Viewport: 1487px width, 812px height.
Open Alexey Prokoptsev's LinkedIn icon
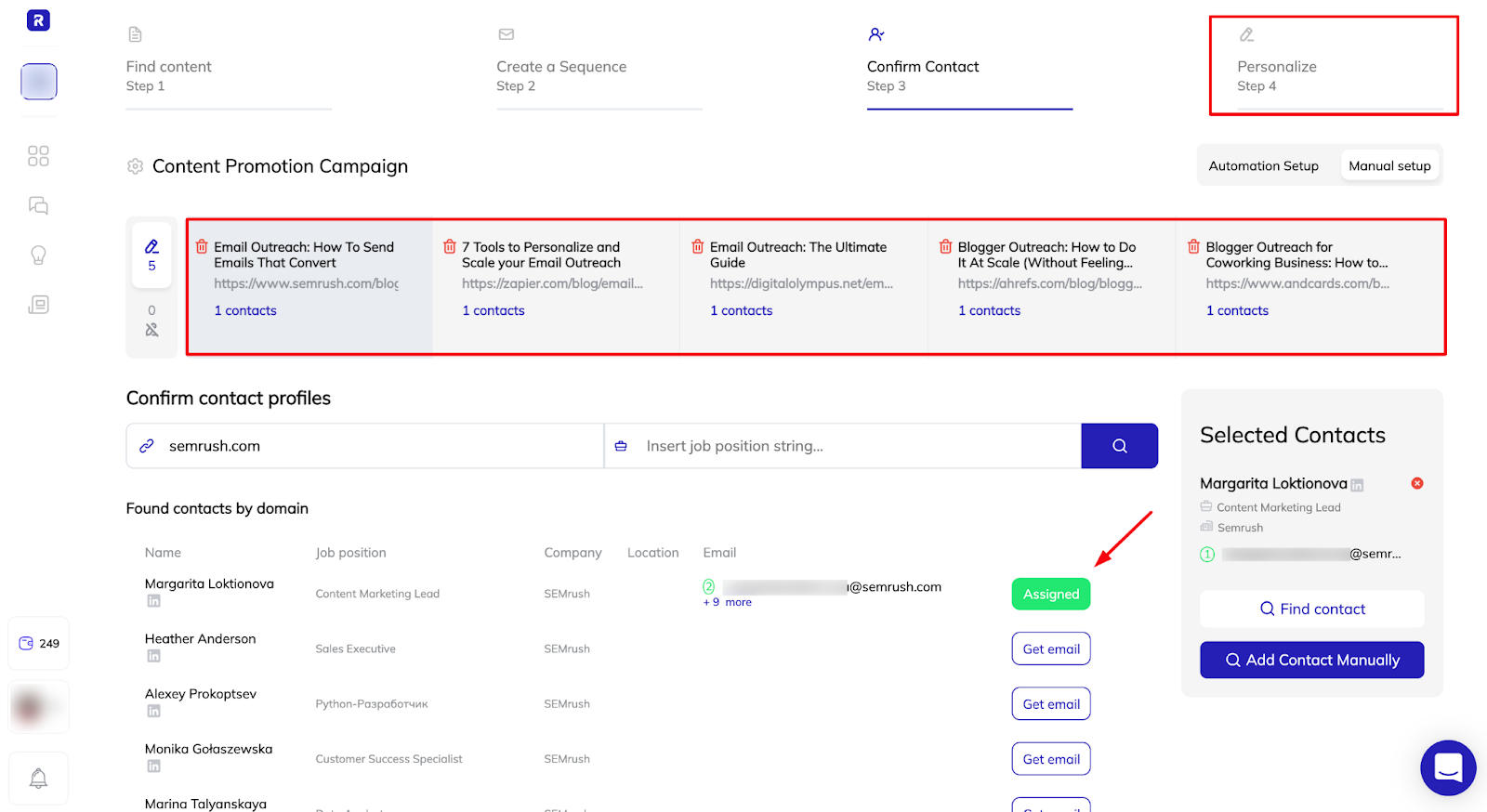(153, 711)
